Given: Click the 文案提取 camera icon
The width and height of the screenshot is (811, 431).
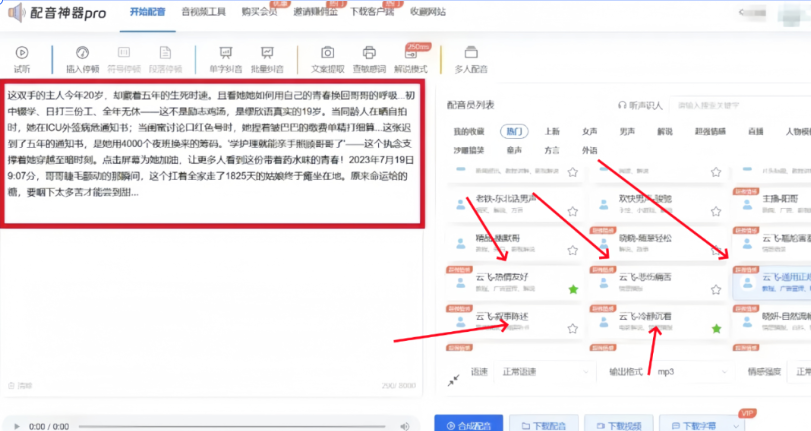Looking at the screenshot, I should pos(327,54).
